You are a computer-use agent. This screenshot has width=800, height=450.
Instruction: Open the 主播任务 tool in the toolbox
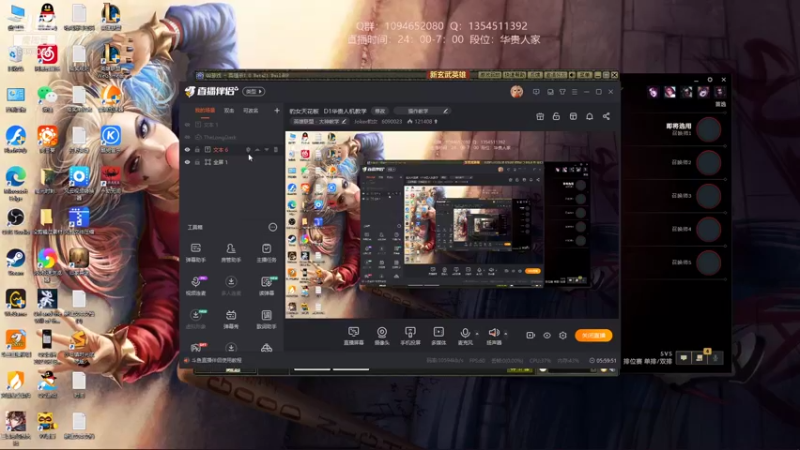(266, 253)
